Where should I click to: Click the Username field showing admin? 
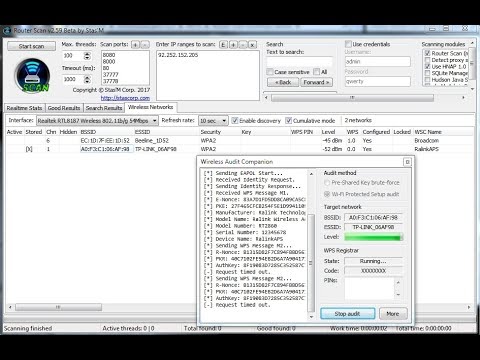tap(378, 61)
